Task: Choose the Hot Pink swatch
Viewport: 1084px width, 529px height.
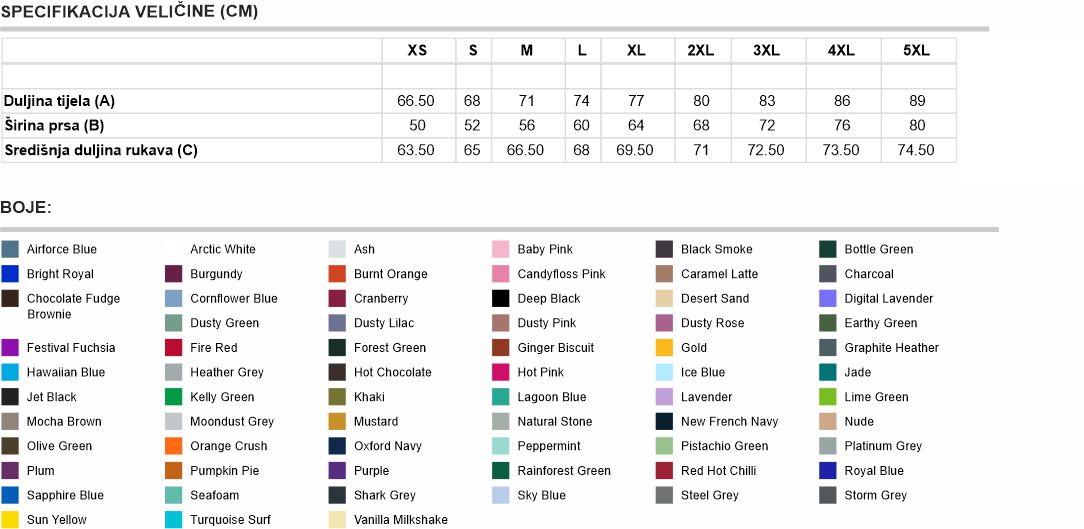Action: [x=501, y=372]
